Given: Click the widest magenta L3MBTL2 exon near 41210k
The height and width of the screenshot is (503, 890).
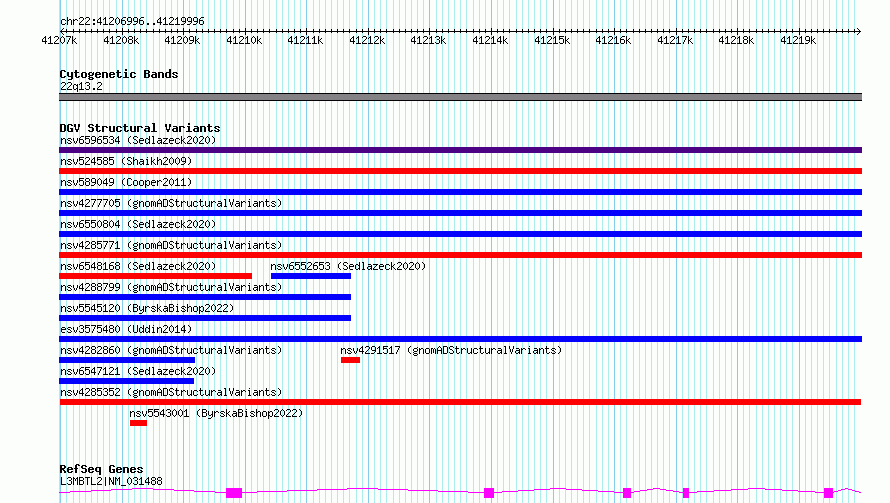Looking at the screenshot, I should click(x=234, y=493).
